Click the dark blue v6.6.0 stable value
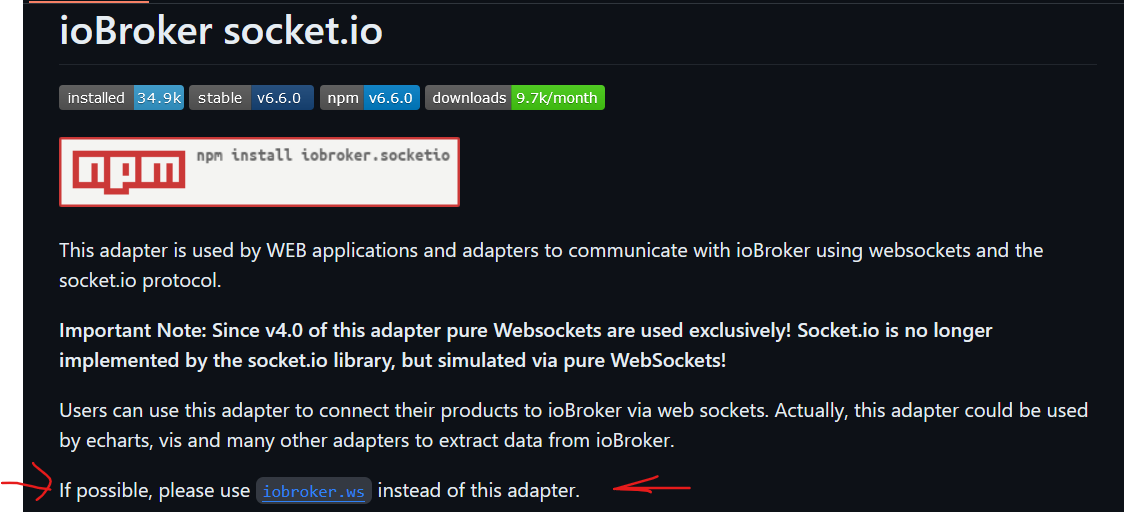1124x512 pixels. pyautogui.click(x=282, y=98)
